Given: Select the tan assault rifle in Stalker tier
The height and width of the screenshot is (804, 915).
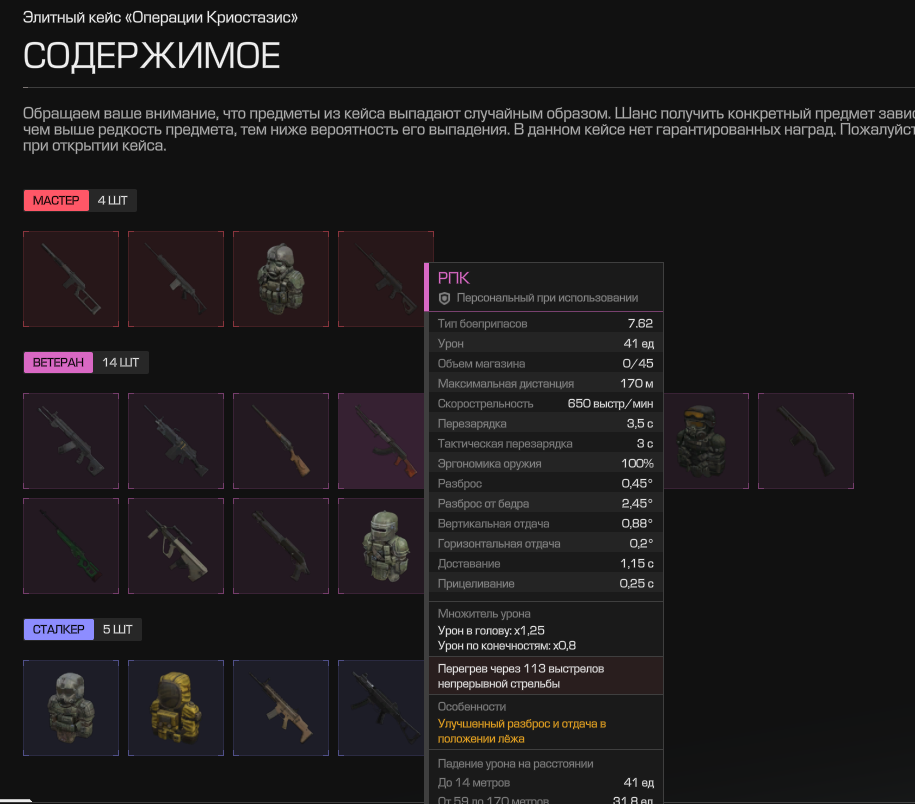Looking at the screenshot, I should pyautogui.click(x=281, y=708).
